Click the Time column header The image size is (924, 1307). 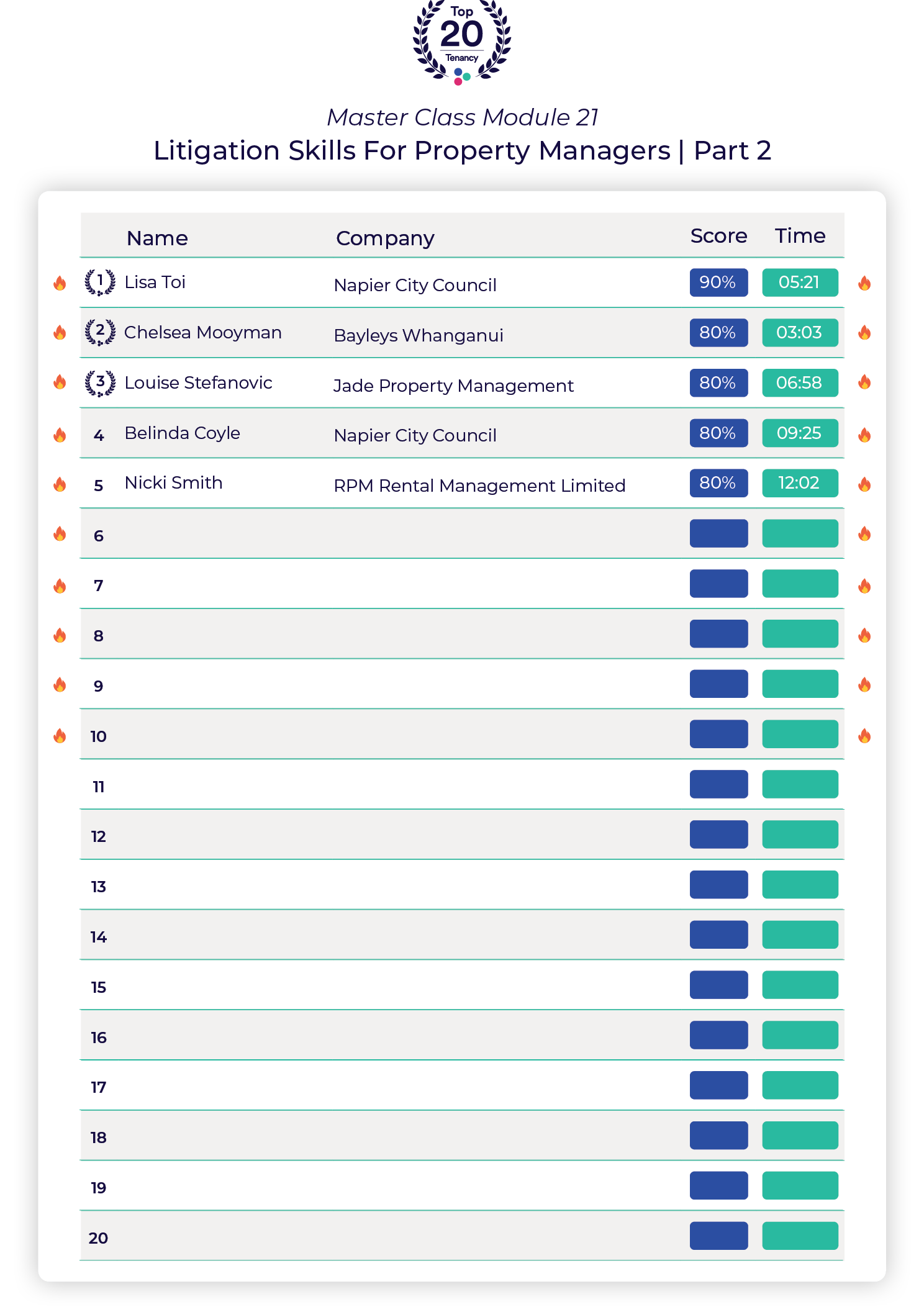pos(800,236)
